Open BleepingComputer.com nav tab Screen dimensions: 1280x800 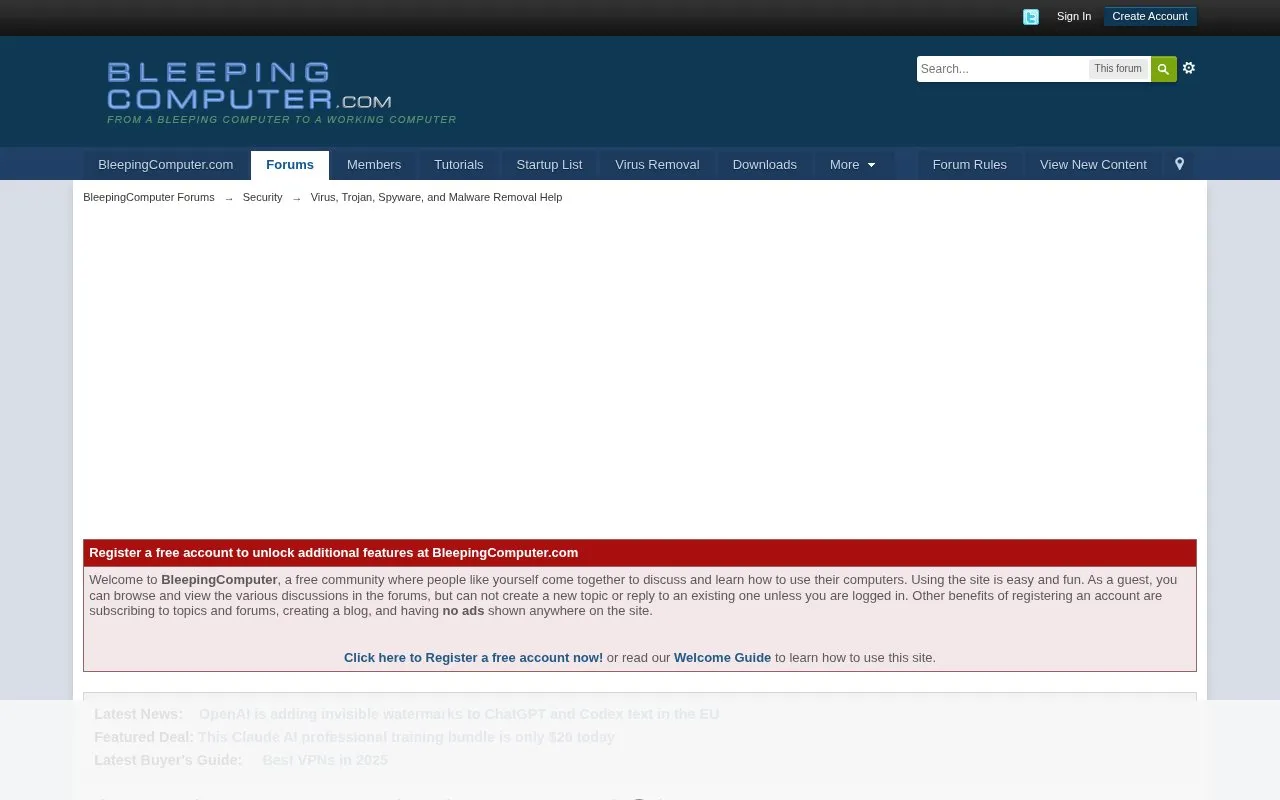pos(166,165)
